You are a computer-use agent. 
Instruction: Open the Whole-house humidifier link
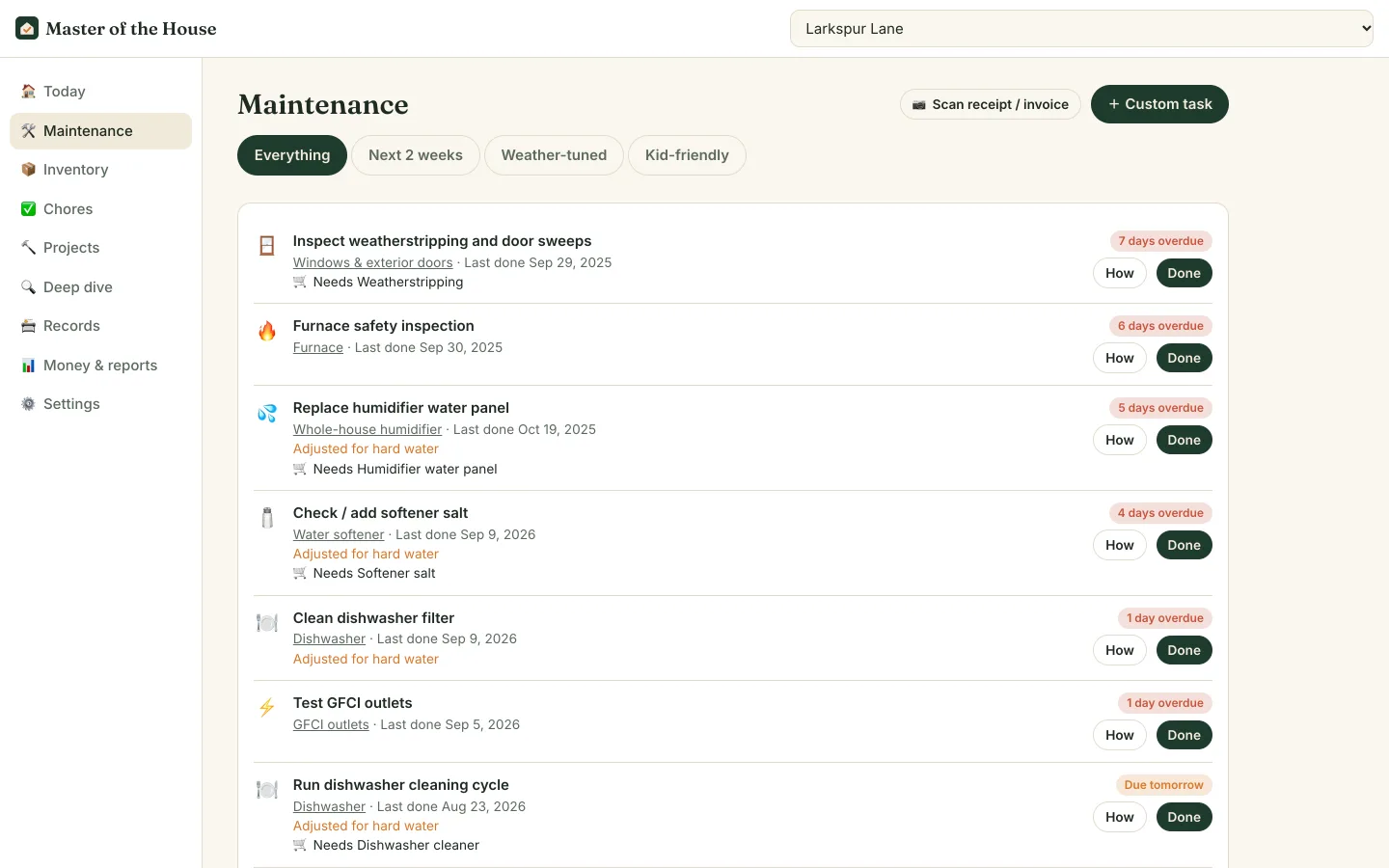coord(368,430)
